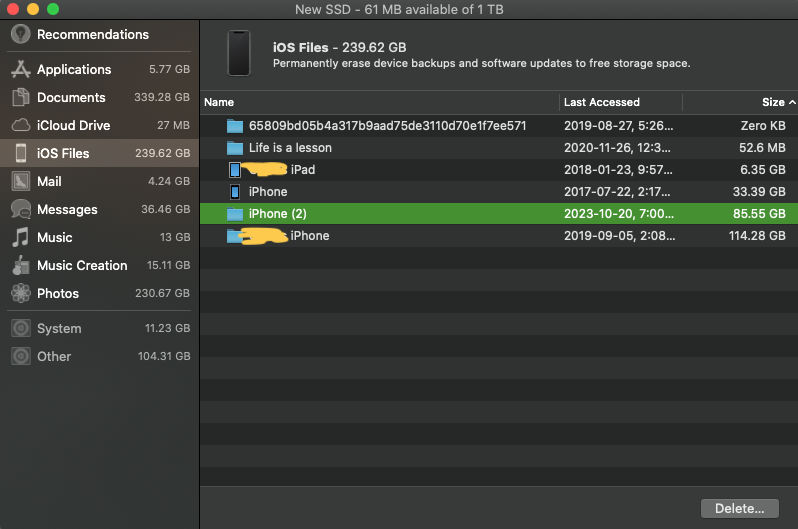
Task: Click the Music Creation guitar icon
Action: [x=20, y=265]
